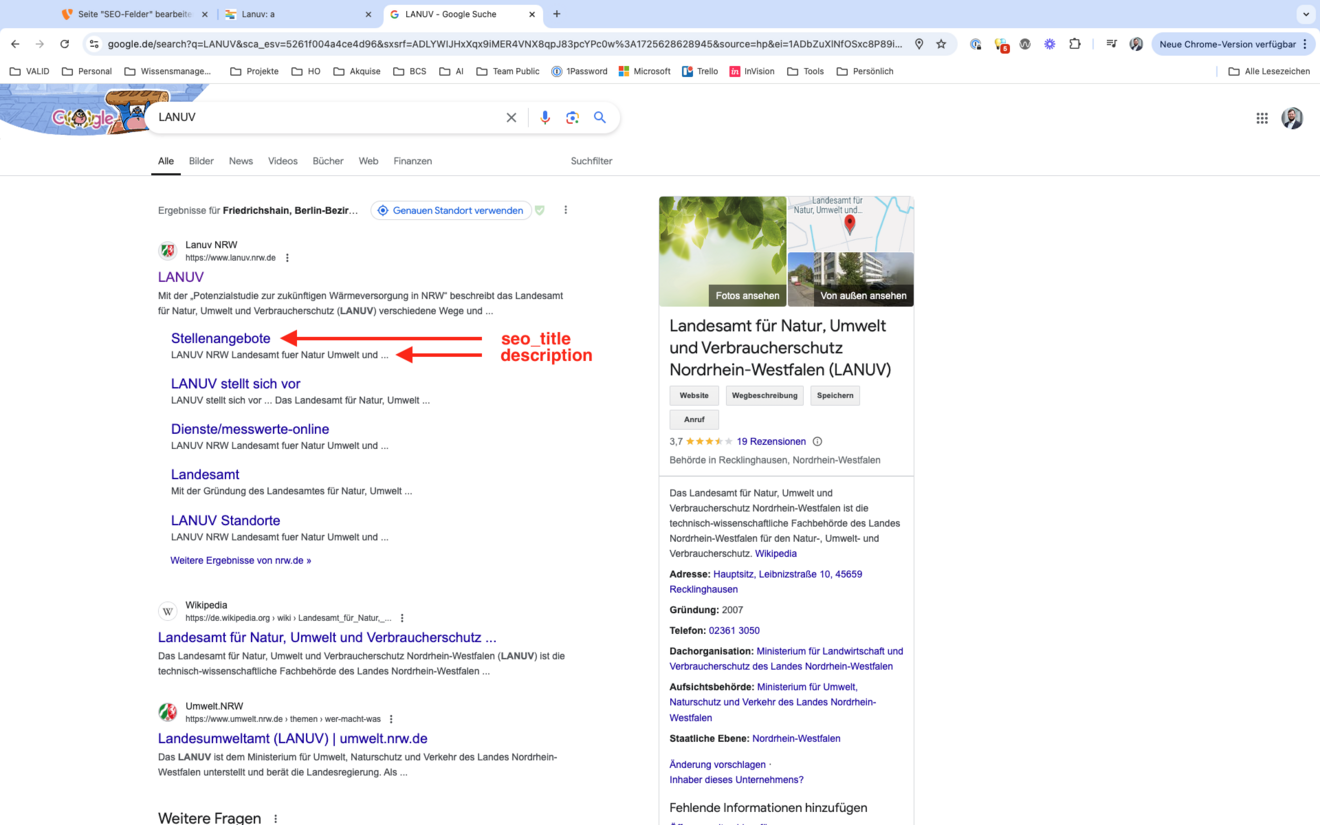Switch to the Finanzen search tab
The width and height of the screenshot is (1320, 825).
point(413,161)
